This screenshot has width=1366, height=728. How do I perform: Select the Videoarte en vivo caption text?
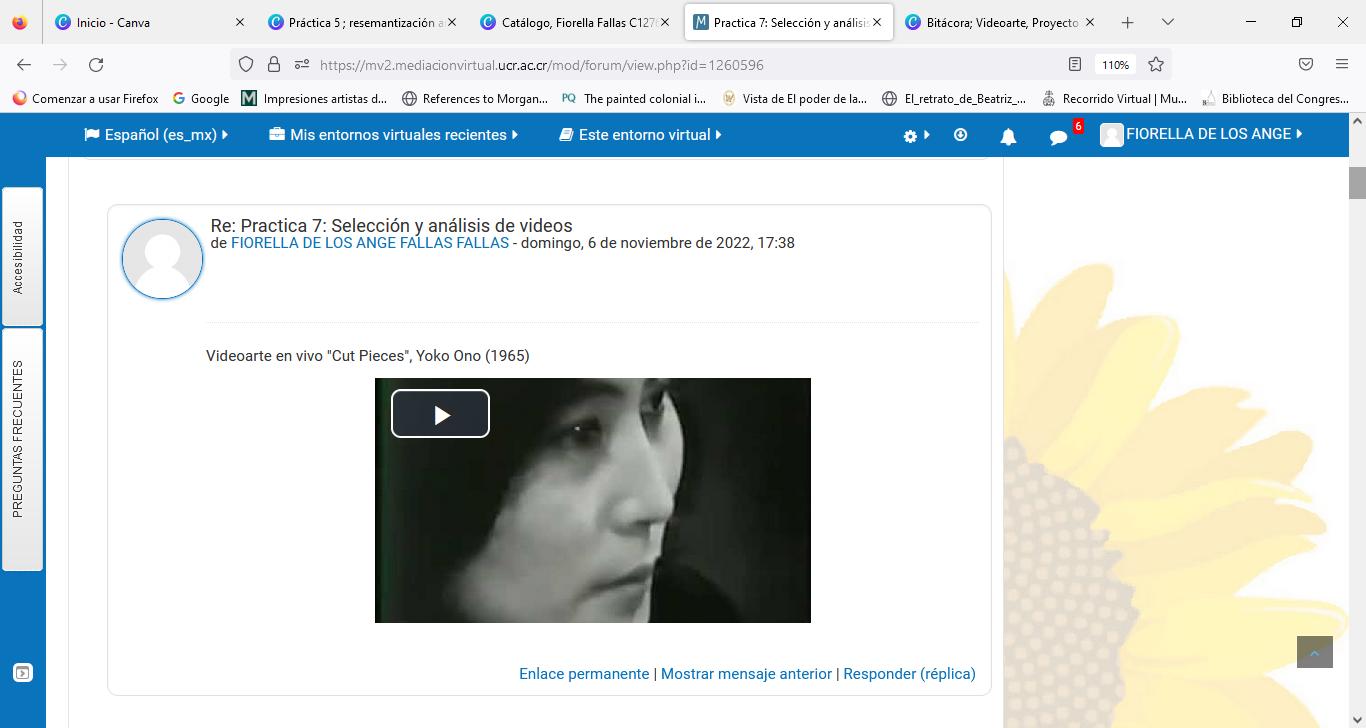[x=368, y=356]
